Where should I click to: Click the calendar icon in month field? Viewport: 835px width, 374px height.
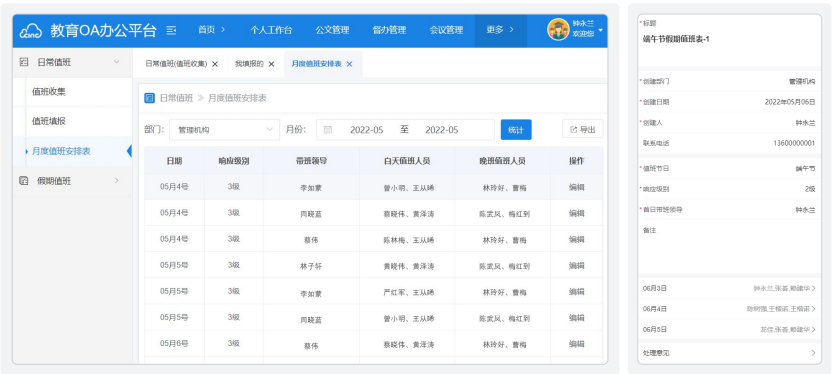click(x=328, y=129)
